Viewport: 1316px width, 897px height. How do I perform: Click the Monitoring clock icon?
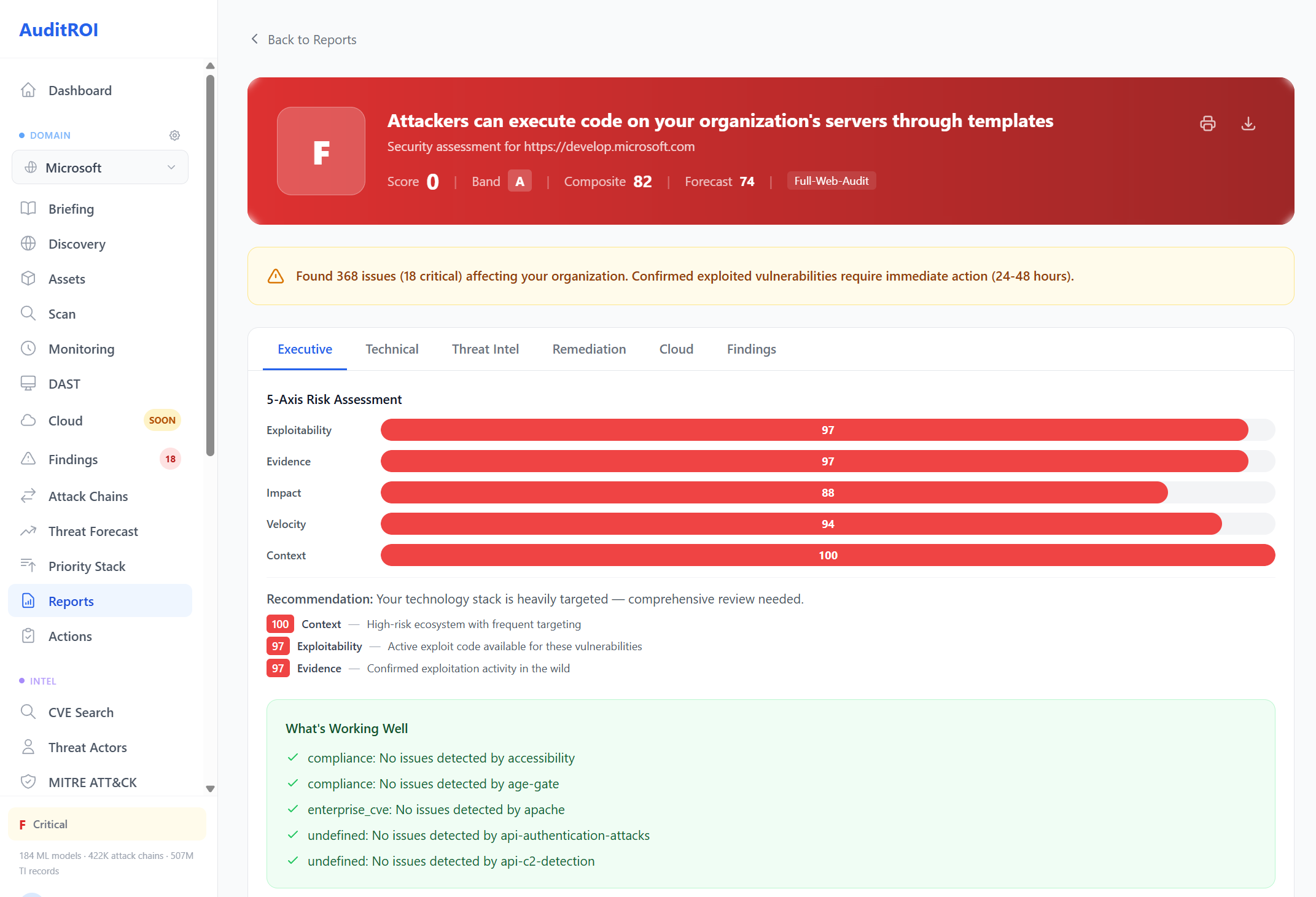(x=28, y=348)
